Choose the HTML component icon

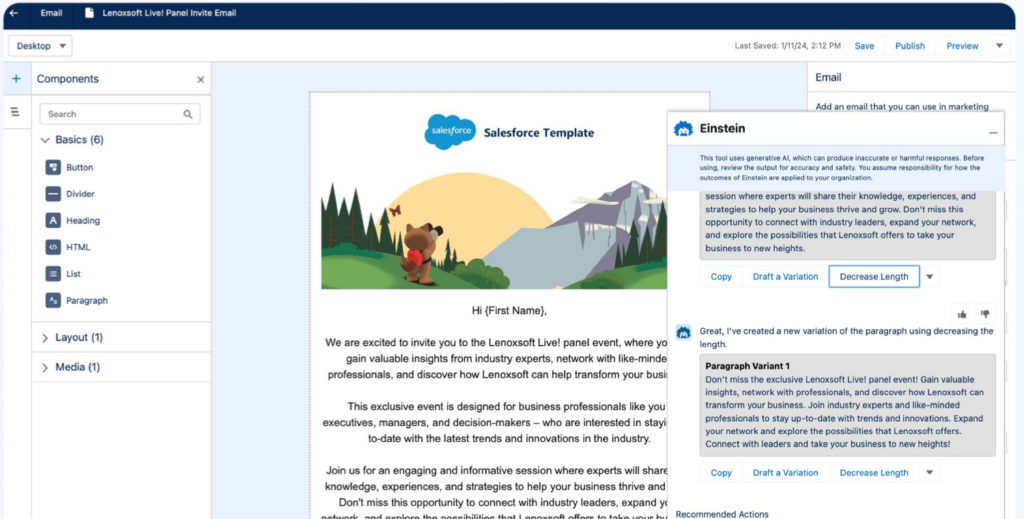click(x=53, y=247)
